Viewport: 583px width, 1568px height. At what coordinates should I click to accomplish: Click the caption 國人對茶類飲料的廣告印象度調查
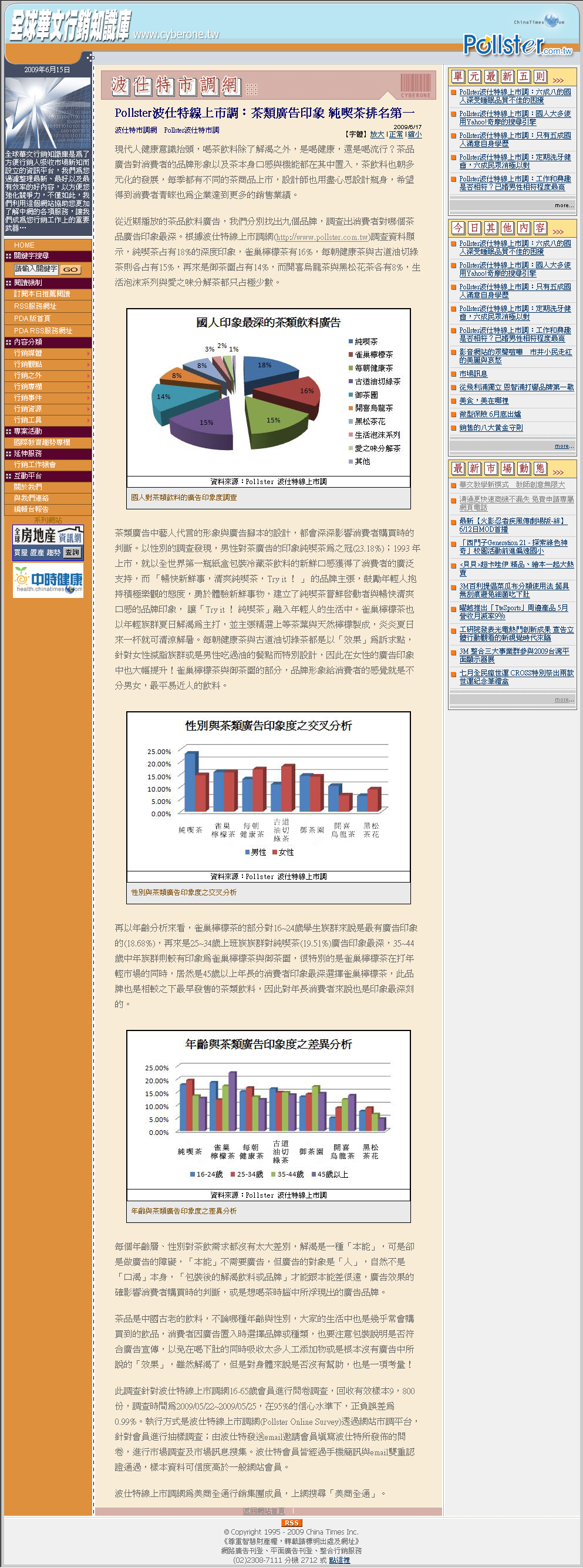tap(184, 497)
